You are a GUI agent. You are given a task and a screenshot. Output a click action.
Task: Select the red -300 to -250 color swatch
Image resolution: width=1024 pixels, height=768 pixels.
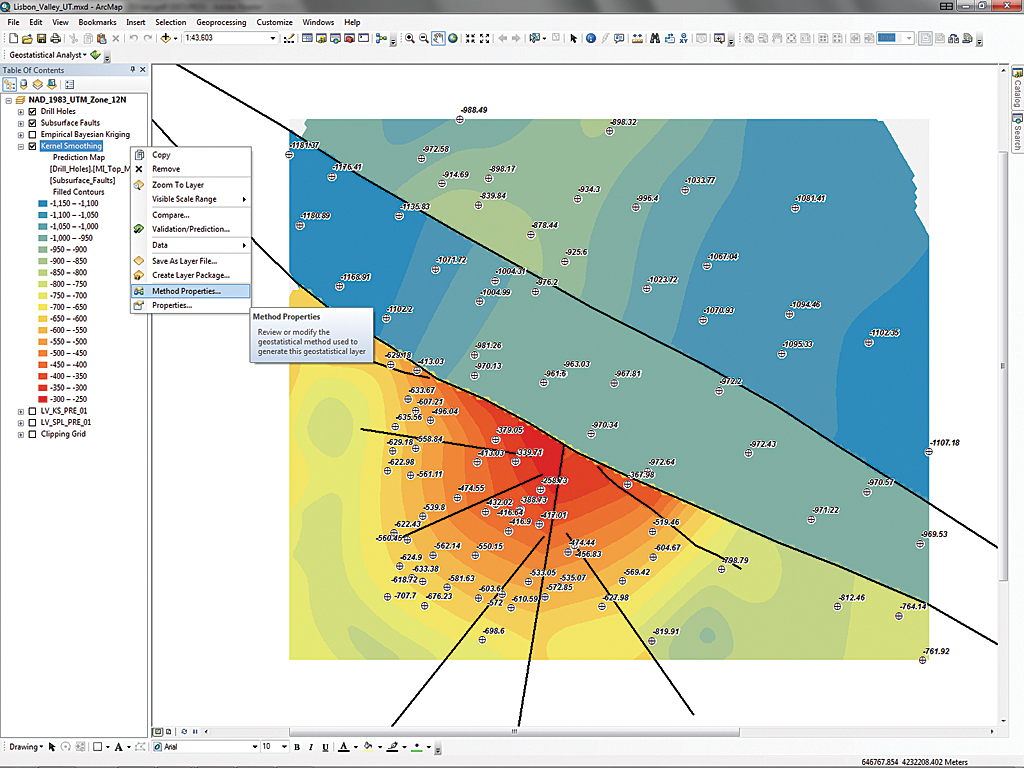pos(43,397)
